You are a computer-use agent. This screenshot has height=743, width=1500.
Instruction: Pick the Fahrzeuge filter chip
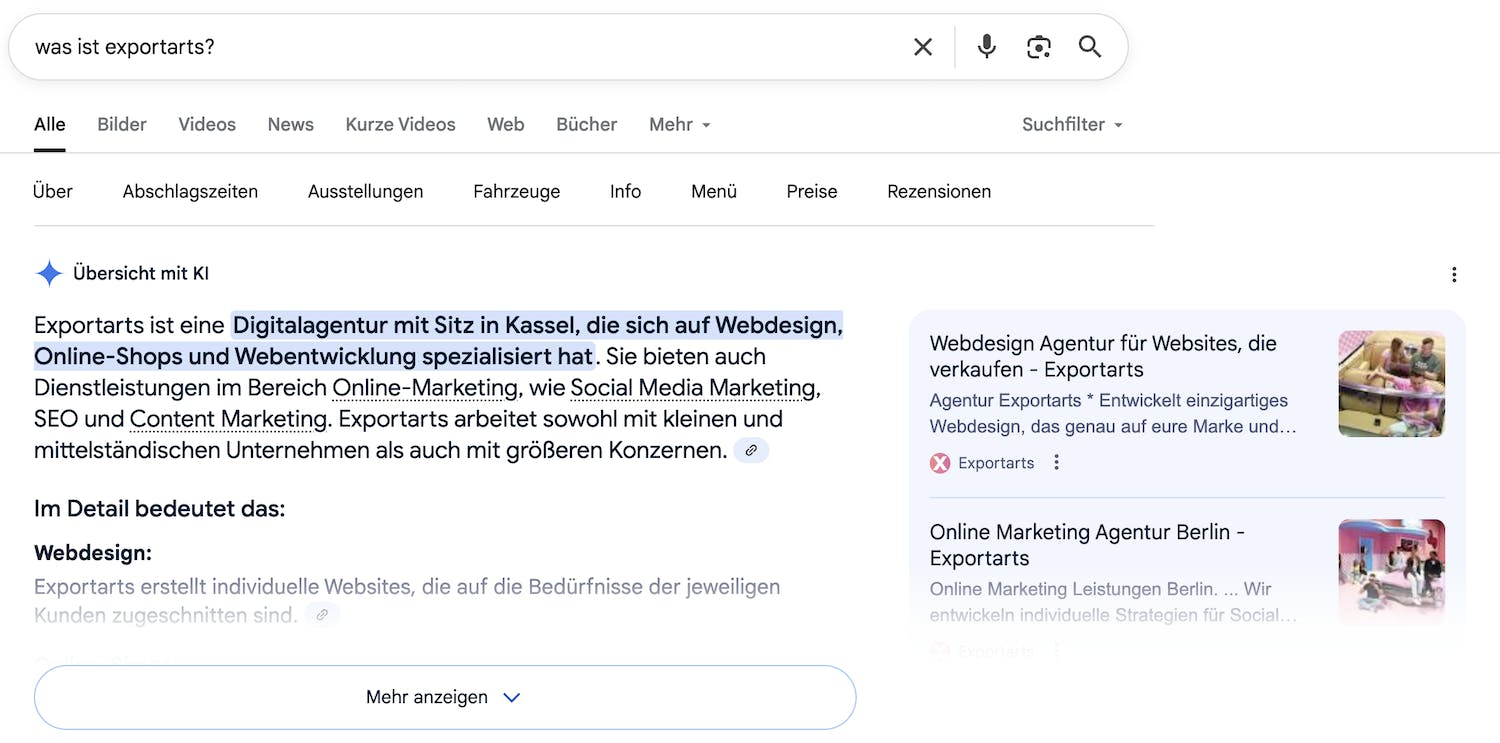(517, 191)
